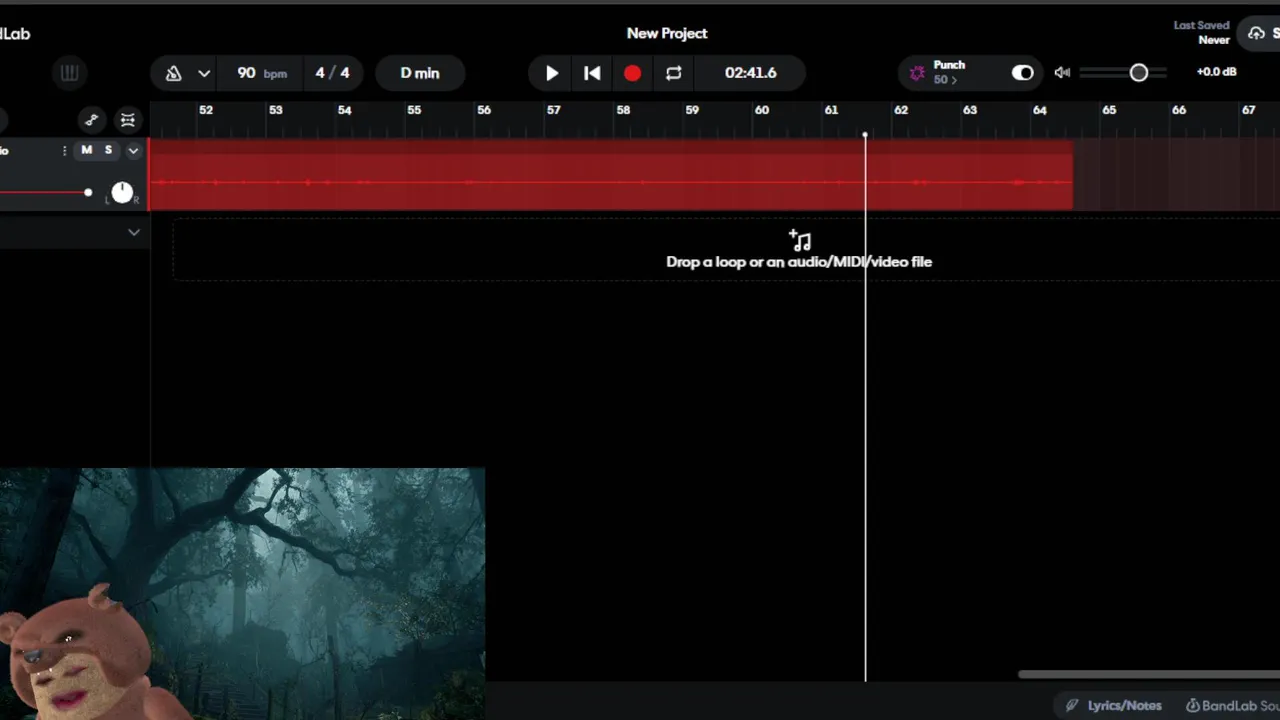Click the red Record button

632,73
